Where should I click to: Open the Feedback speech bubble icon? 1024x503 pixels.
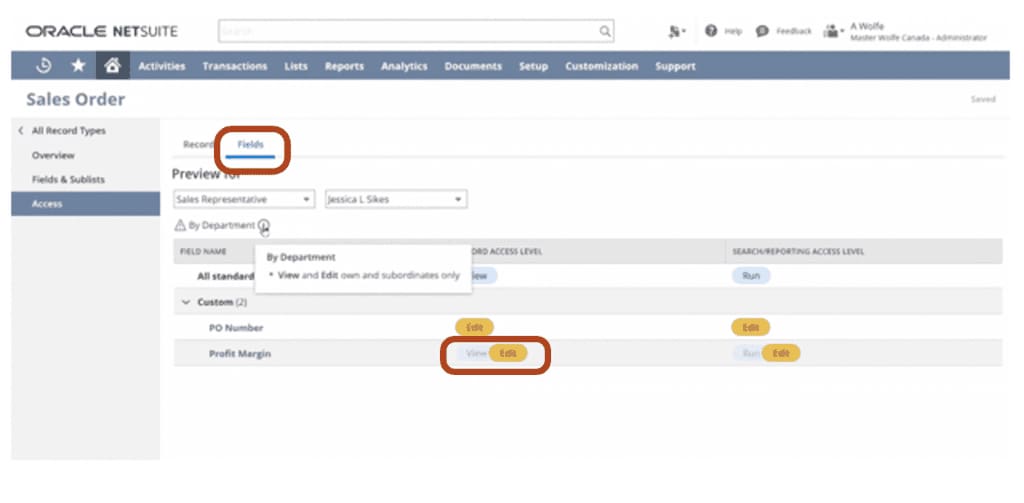point(762,31)
